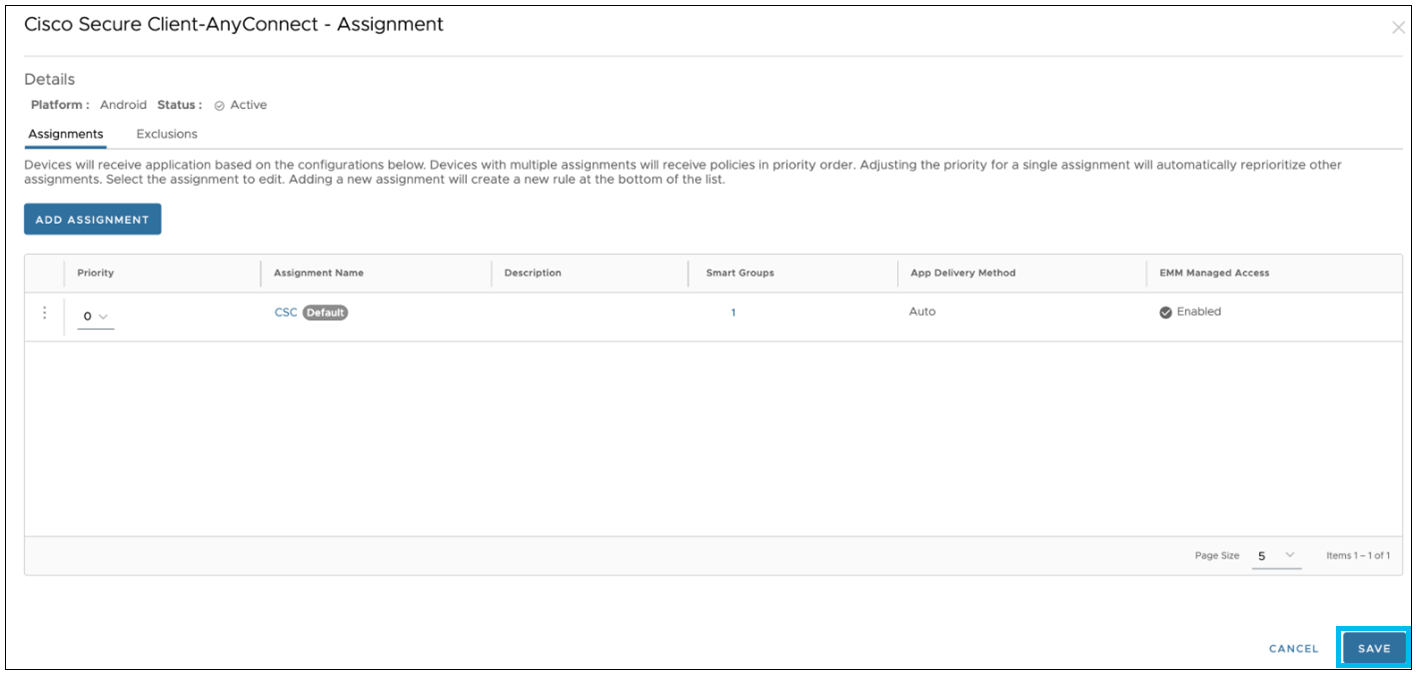Click the EMM Managed Access header
1420x676 pixels.
(1214, 273)
